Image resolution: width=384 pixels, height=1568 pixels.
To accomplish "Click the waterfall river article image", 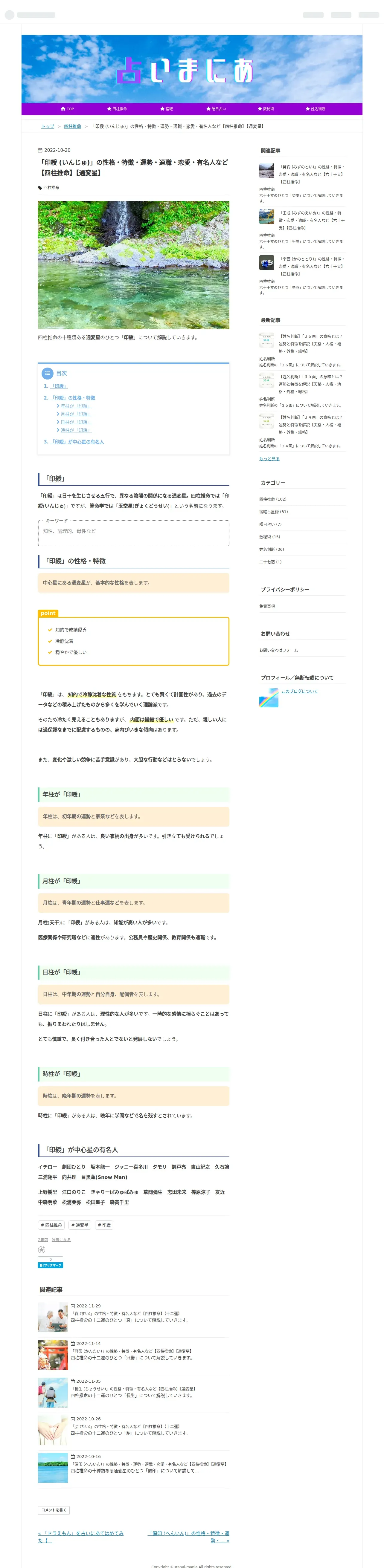I will pos(133,265).
